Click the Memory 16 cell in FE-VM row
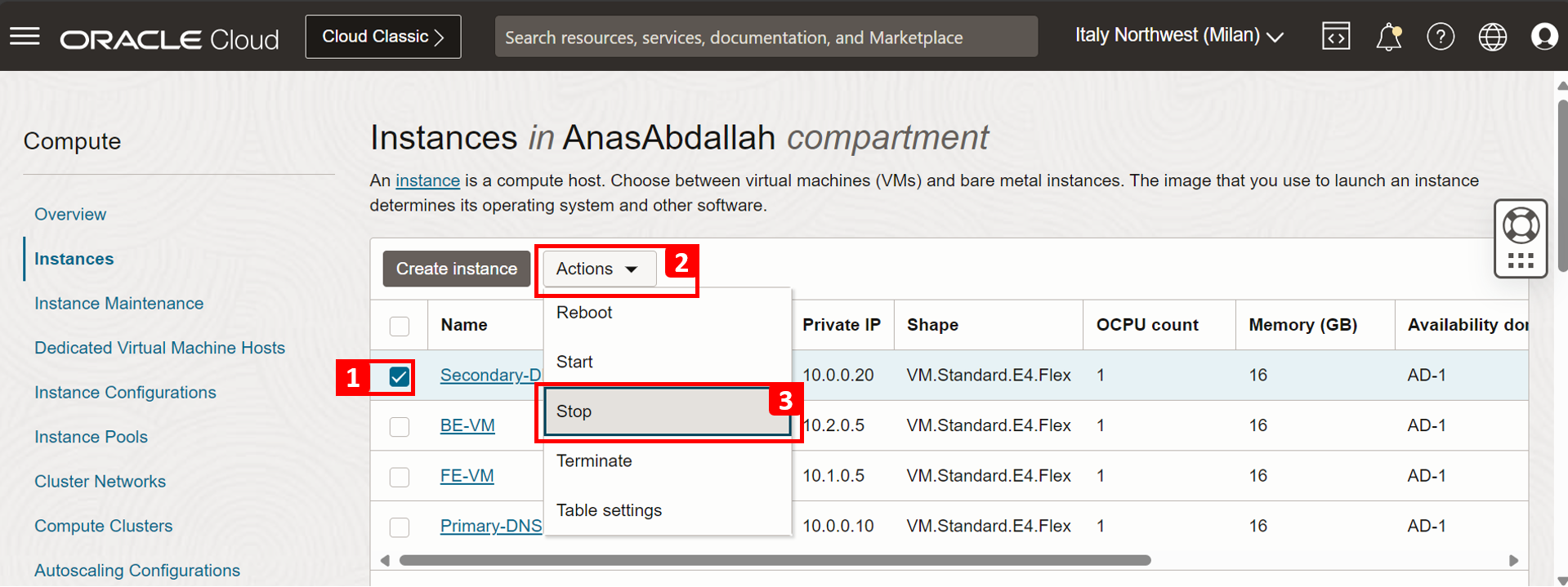The image size is (1568, 587). [1258, 475]
